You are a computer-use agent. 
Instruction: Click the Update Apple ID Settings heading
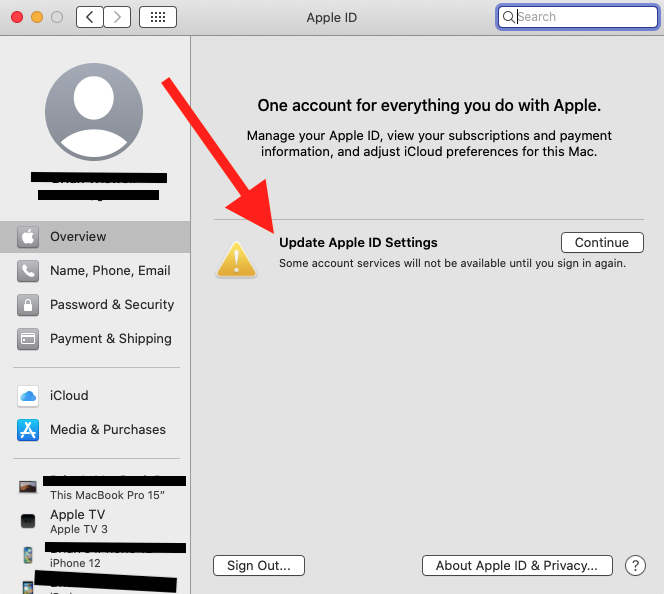point(358,243)
